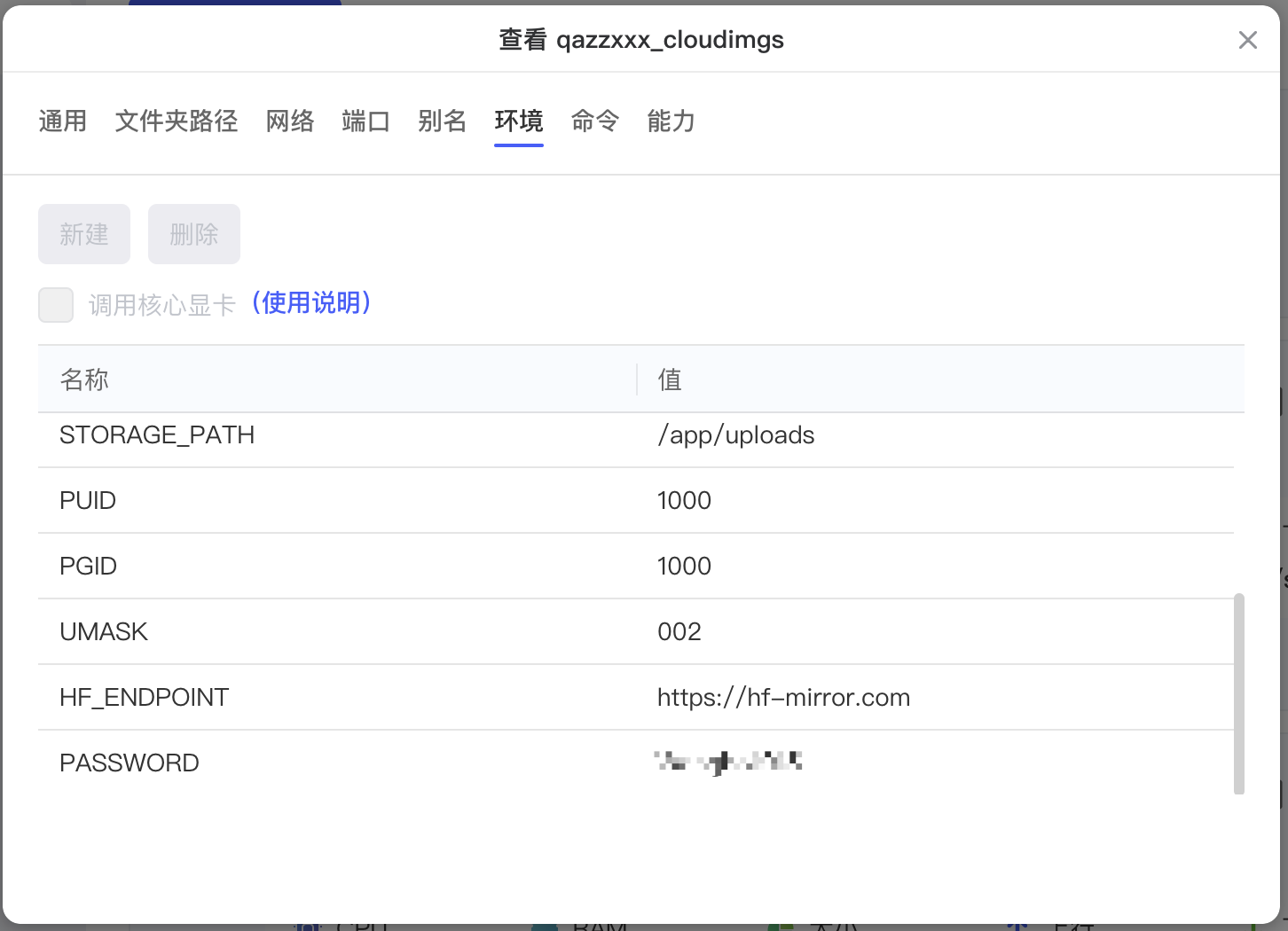Select the 环境 tab
This screenshot has height=931, width=1288.
519,121
